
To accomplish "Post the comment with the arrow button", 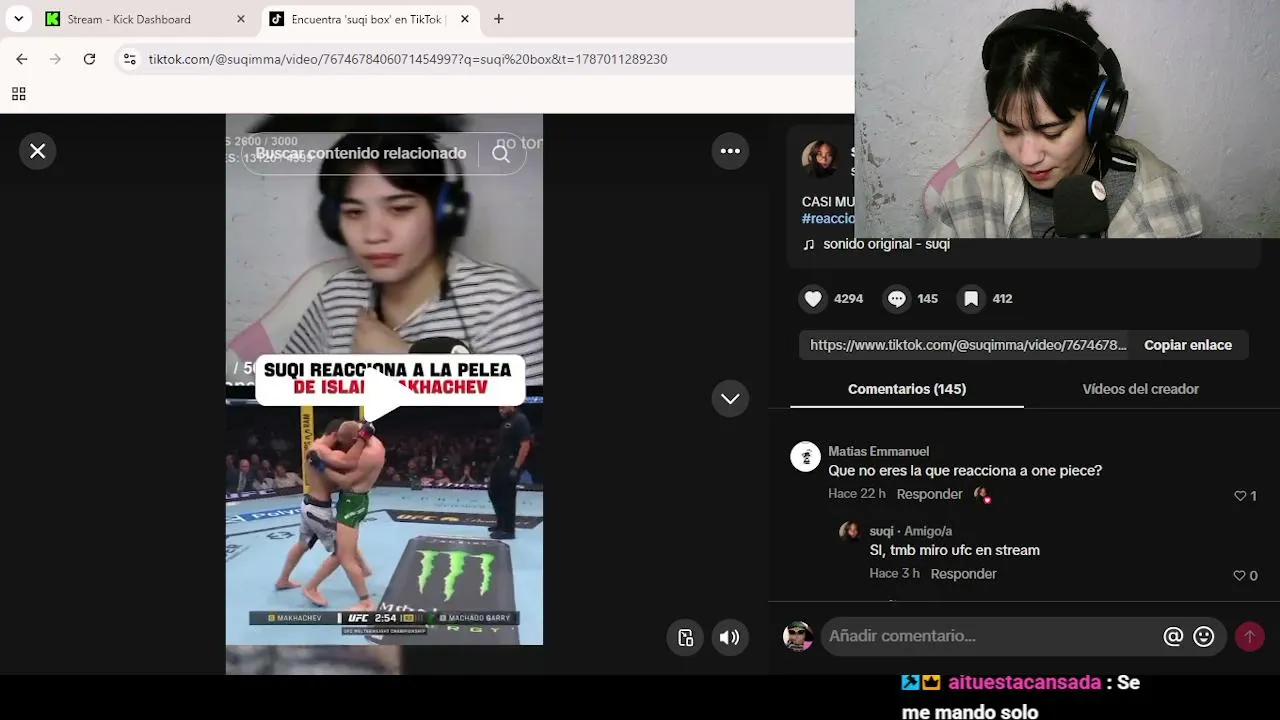I will [x=1249, y=637].
